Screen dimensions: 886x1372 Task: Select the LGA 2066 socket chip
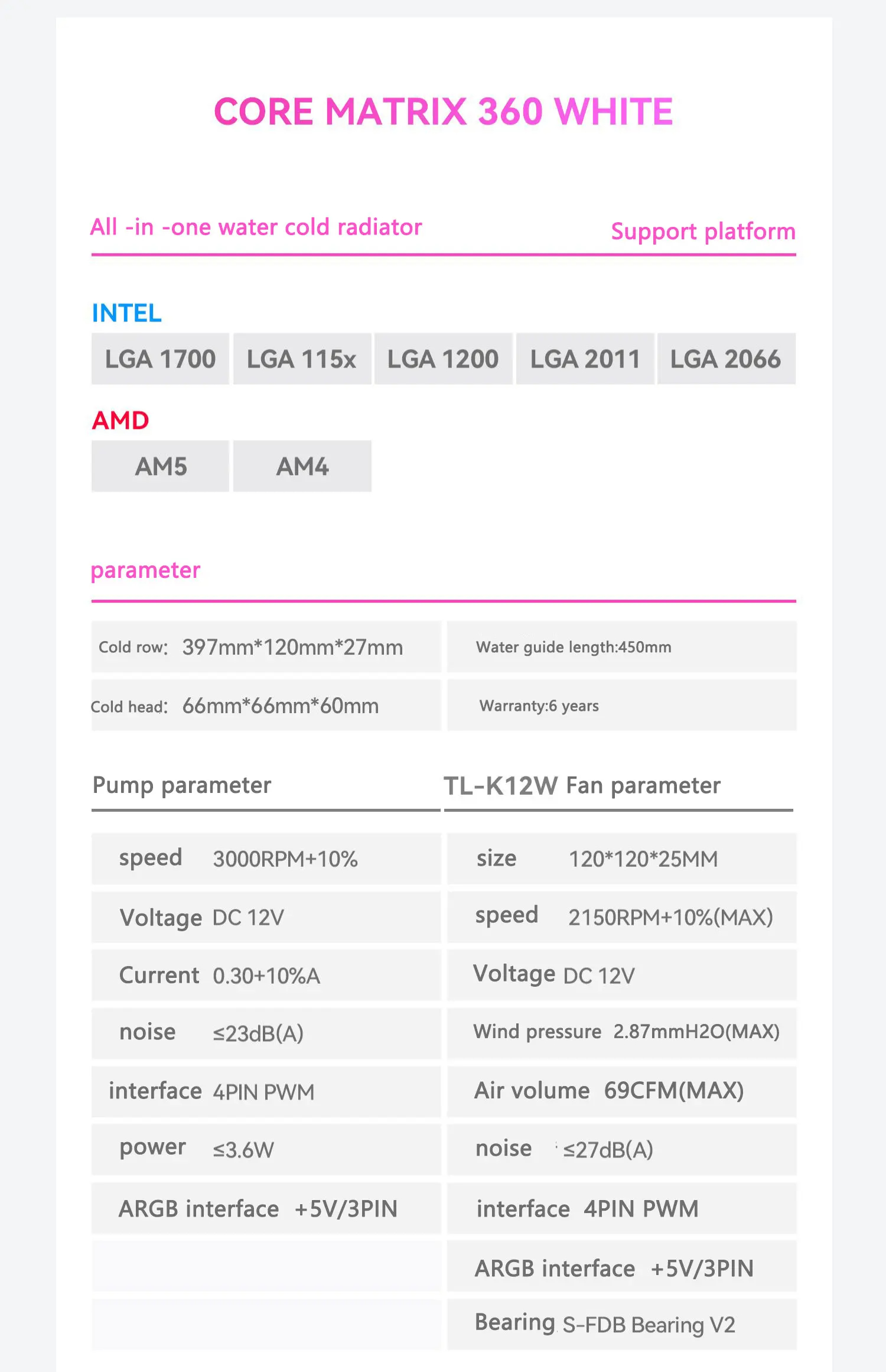click(726, 359)
